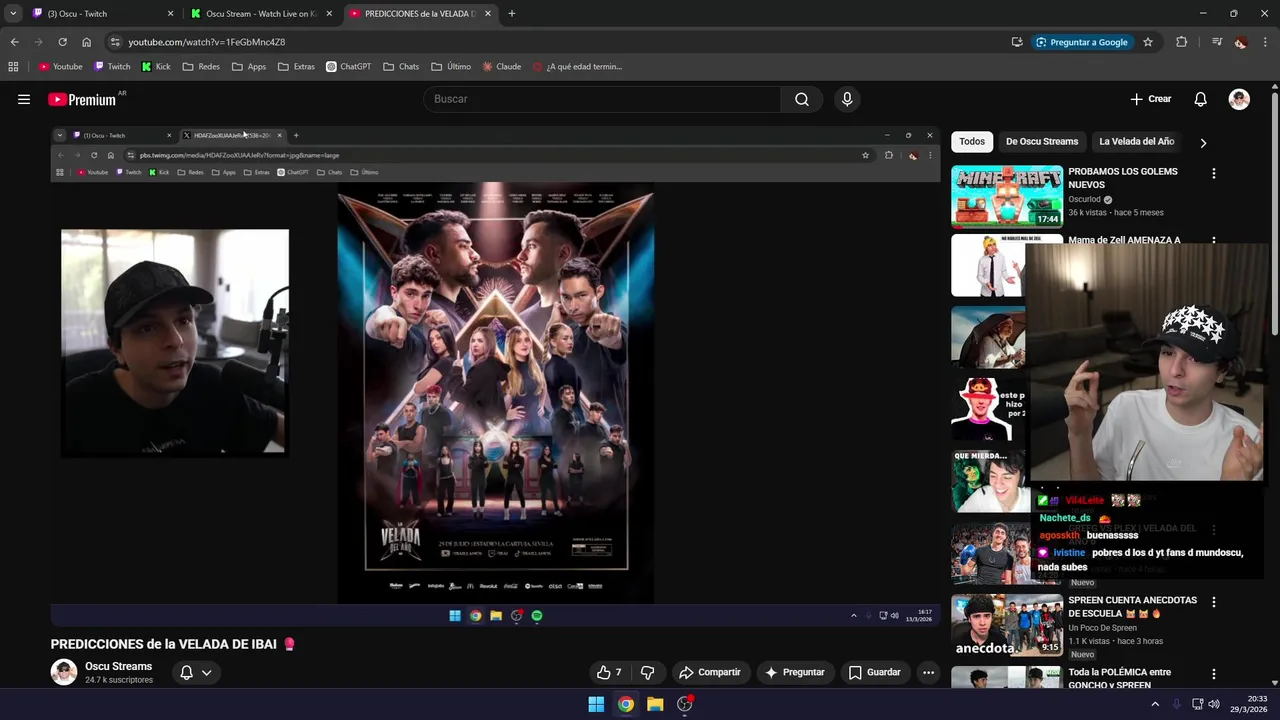This screenshot has height=720, width=1280.
Task: Start voice search with the microphone
Action: (847, 99)
